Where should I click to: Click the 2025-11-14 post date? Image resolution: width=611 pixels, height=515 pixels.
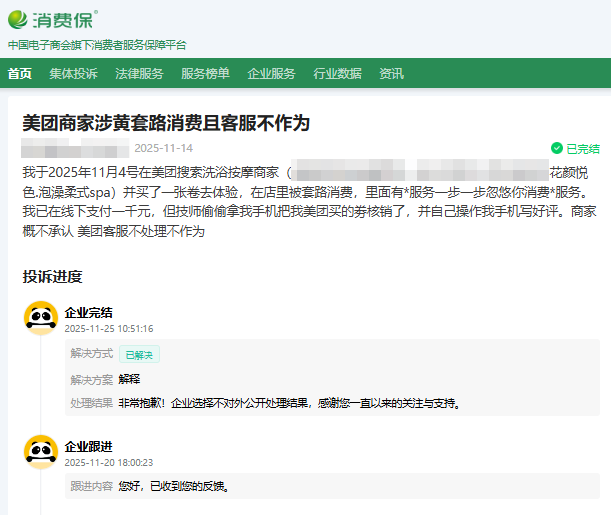[x=171, y=148]
